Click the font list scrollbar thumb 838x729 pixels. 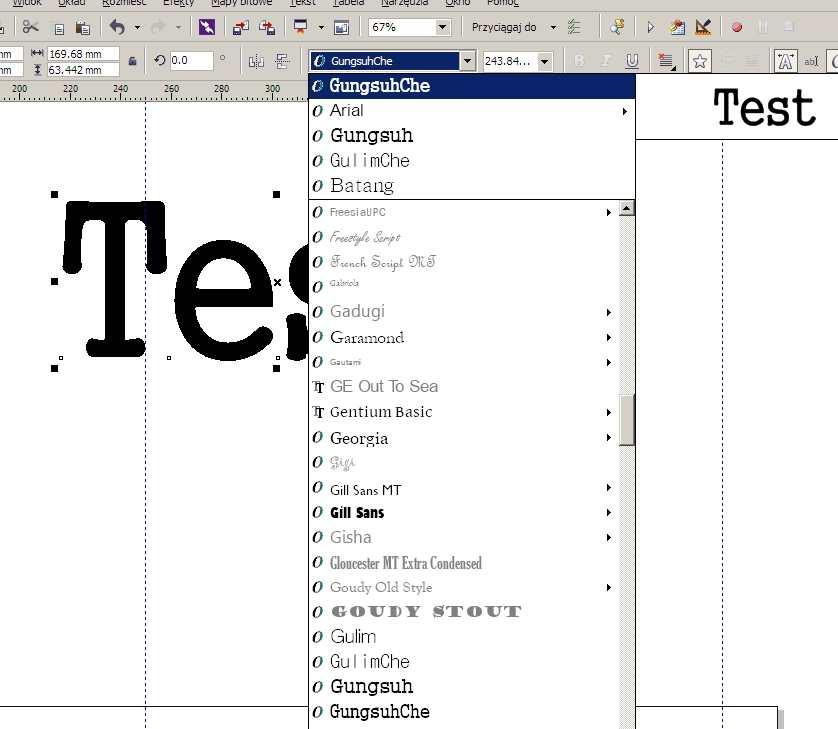627,420
